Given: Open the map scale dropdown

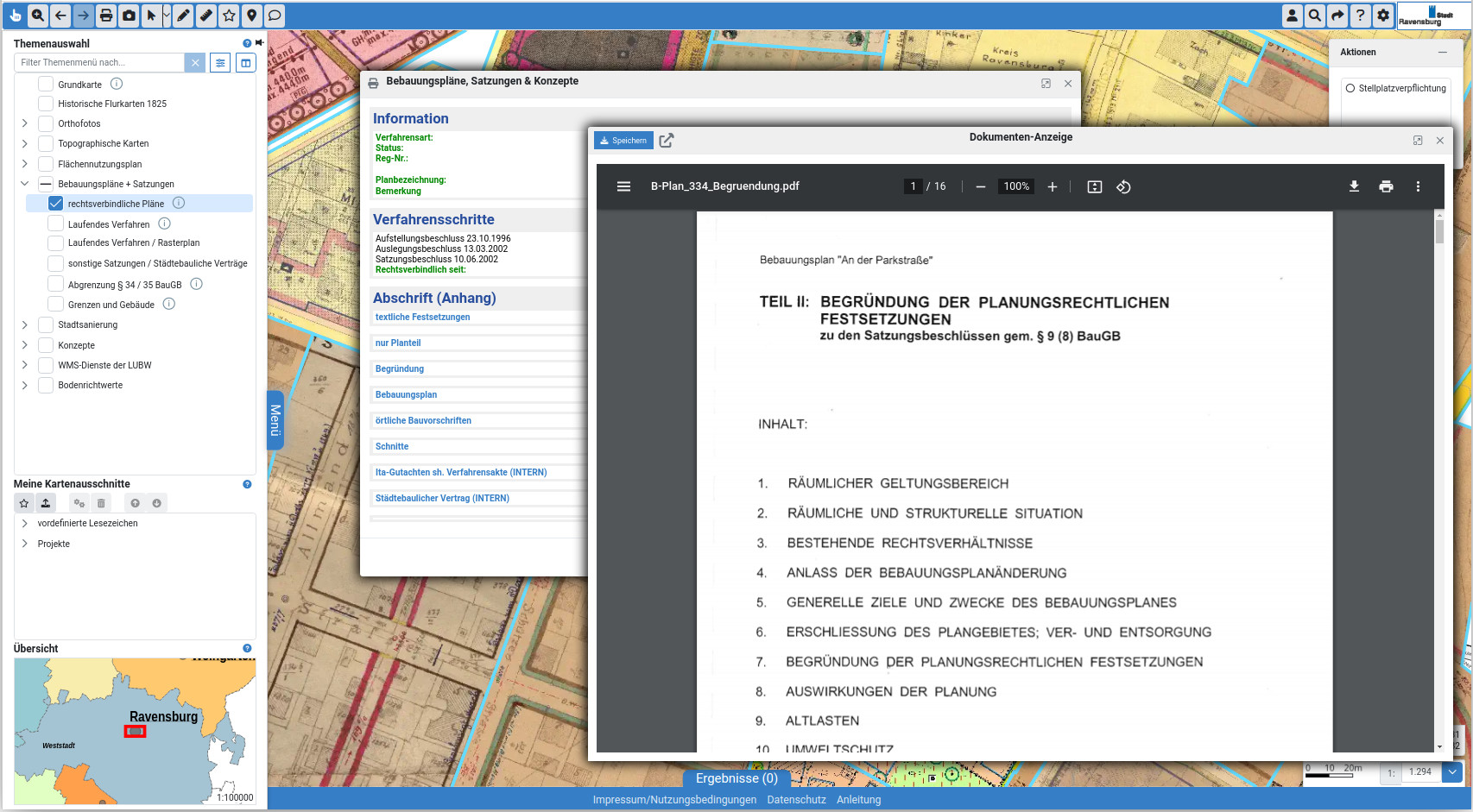Looking at the screenshot, I should 1452,772.
